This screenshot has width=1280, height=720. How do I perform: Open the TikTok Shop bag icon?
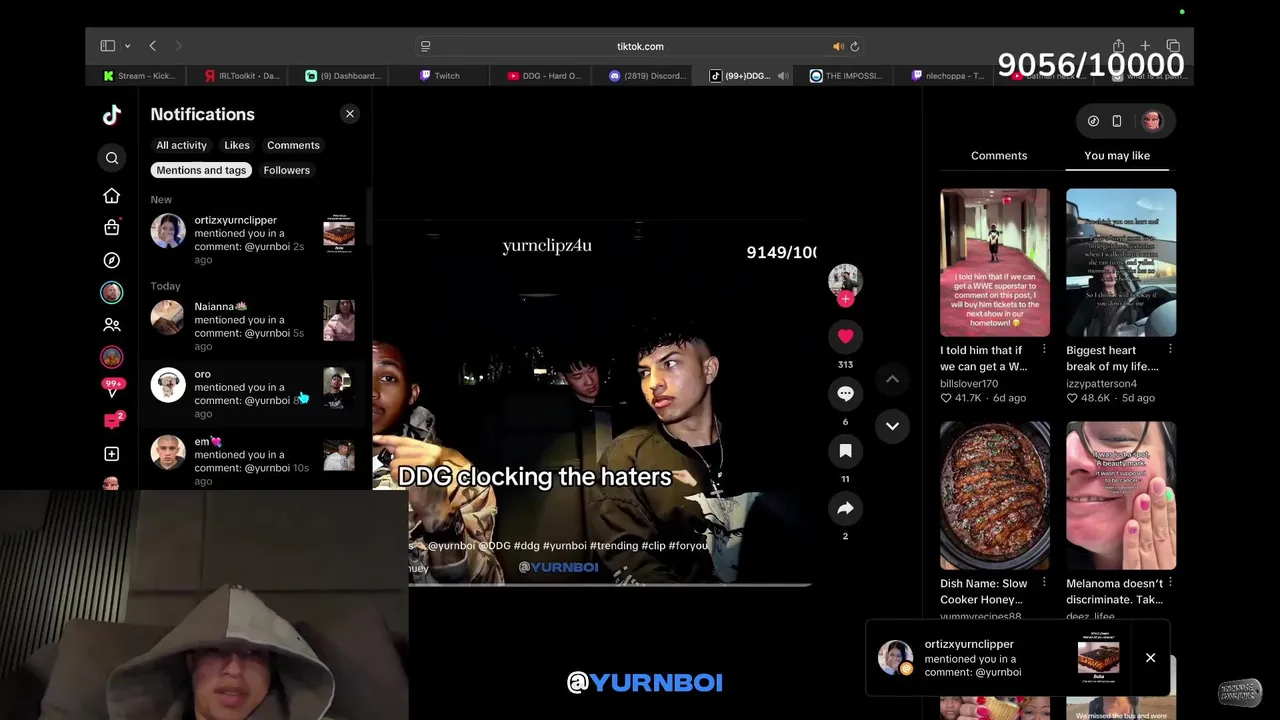(x=112, y=228)
